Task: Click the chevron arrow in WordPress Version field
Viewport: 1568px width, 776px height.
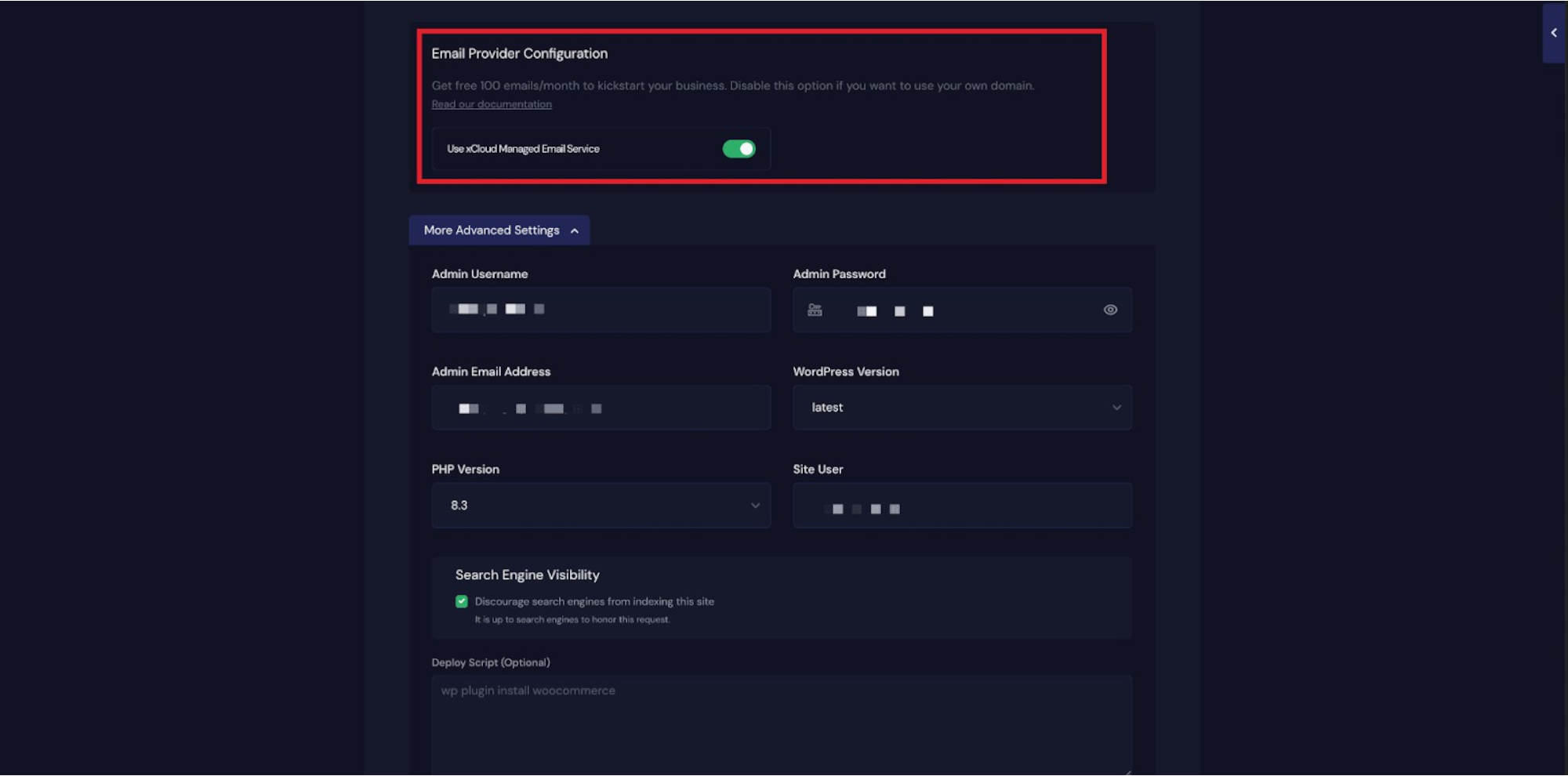Action: [x=1116, y=408]
